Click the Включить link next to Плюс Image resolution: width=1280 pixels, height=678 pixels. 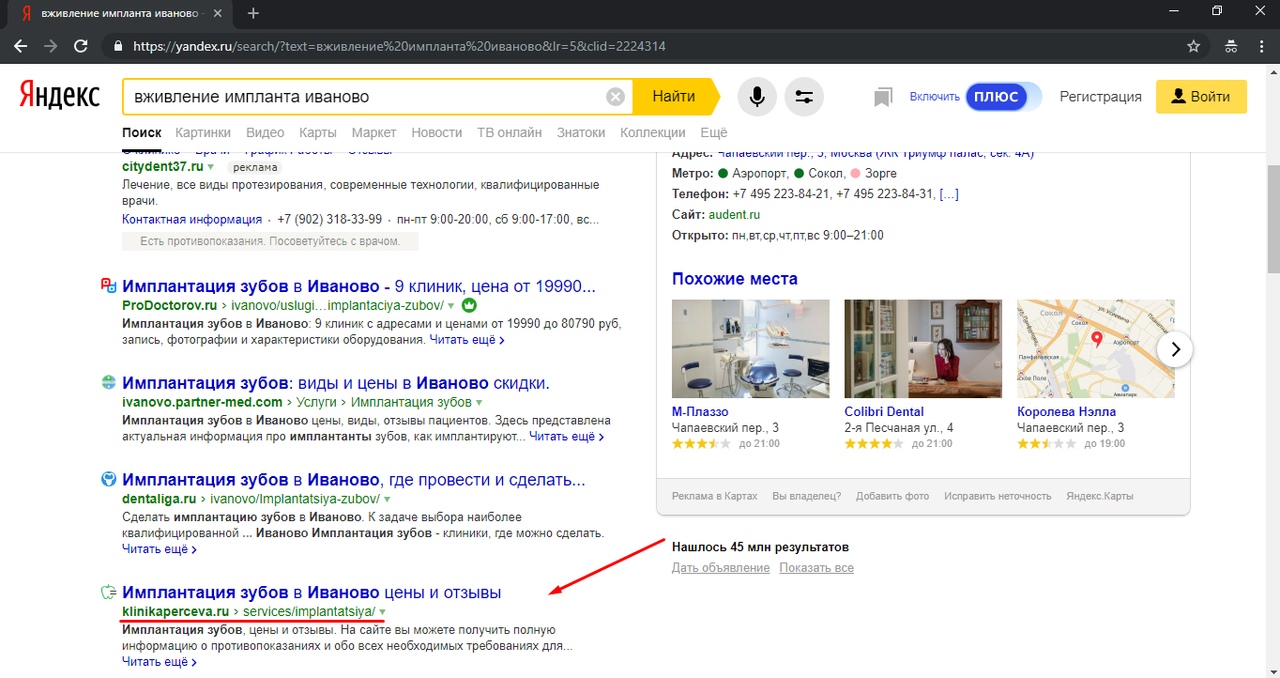pyautogui.click(x=934, y=97)
